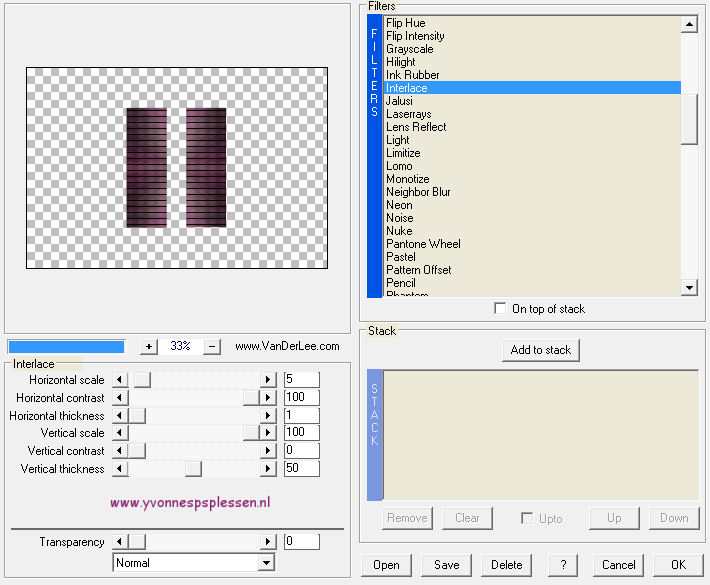Click the Open button

(x=386, y=565)
